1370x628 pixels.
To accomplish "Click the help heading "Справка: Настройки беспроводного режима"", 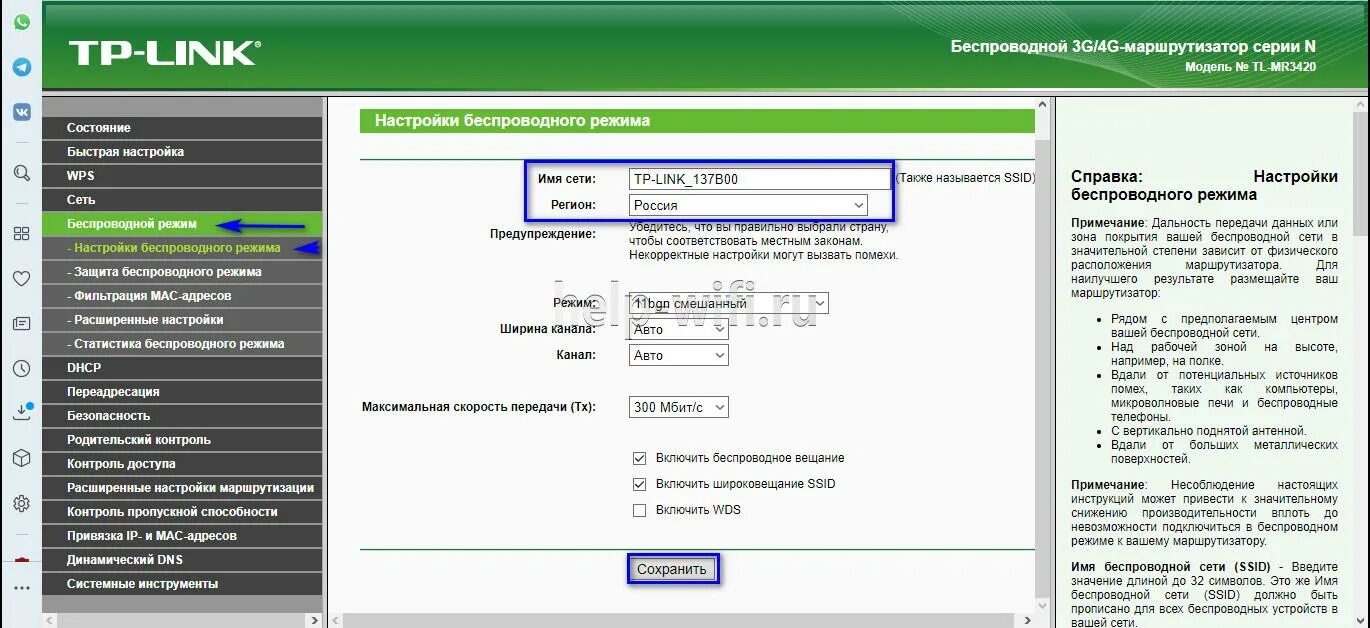I will tap(1204, 185).
